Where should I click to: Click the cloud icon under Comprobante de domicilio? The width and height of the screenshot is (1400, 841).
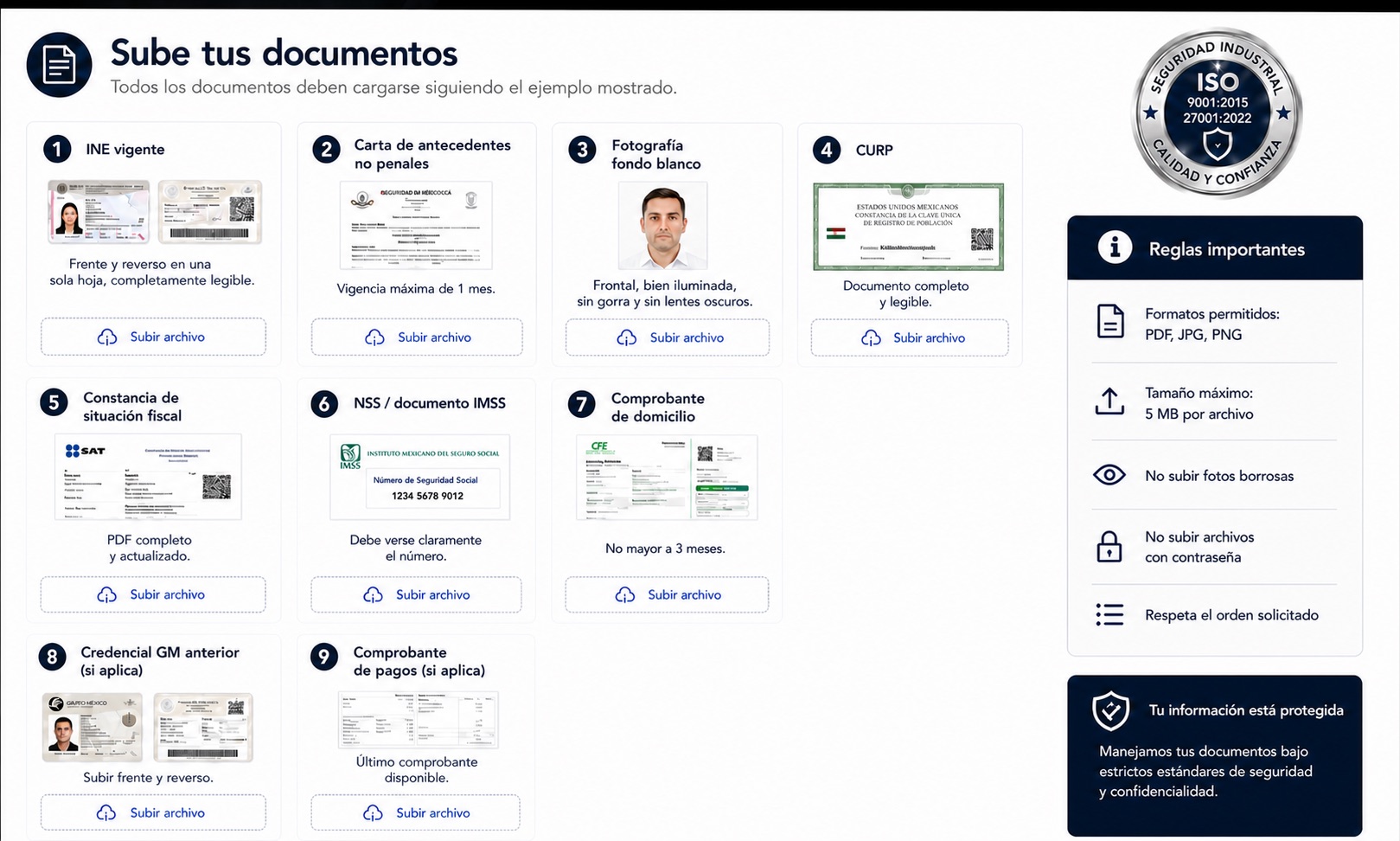point(625,594)
